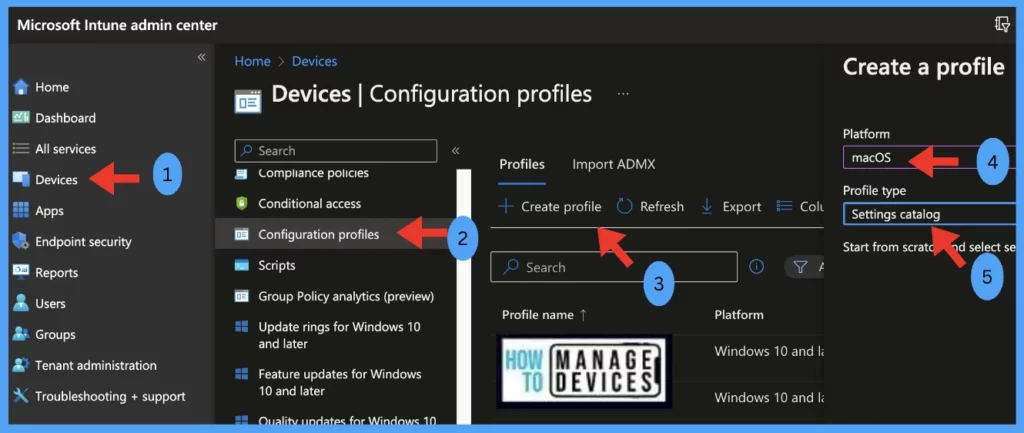The height and width of the screenshot is (433, 1024).
Task: Click the feedback icon in top bar
Action: click(x=1002, y=25)
